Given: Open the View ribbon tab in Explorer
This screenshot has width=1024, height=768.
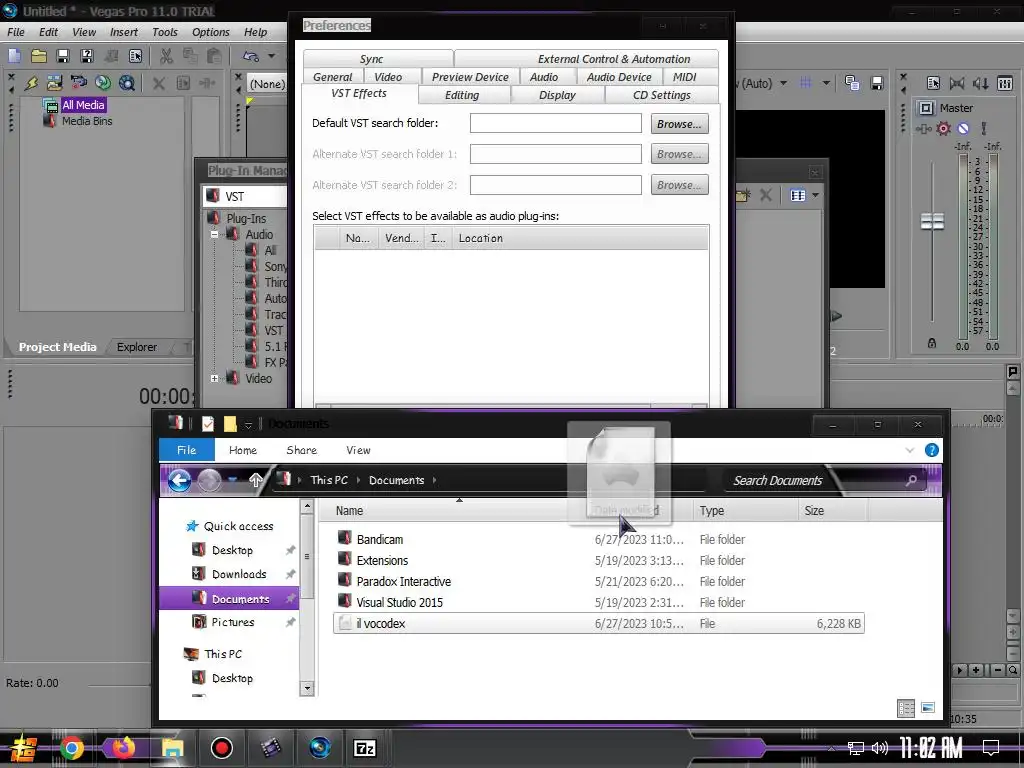Looking at the screenshot, I should [358, 450].
